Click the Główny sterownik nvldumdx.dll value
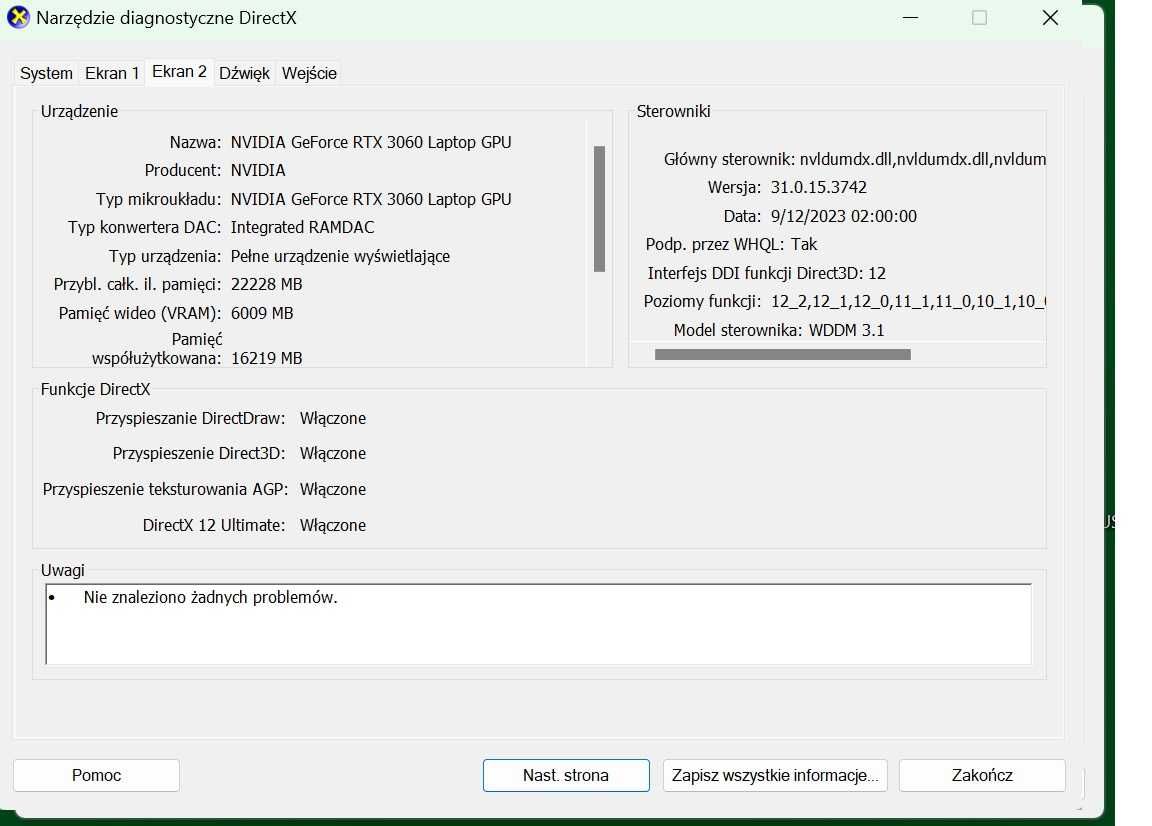 pyautogui.click(x=923, y=159)
